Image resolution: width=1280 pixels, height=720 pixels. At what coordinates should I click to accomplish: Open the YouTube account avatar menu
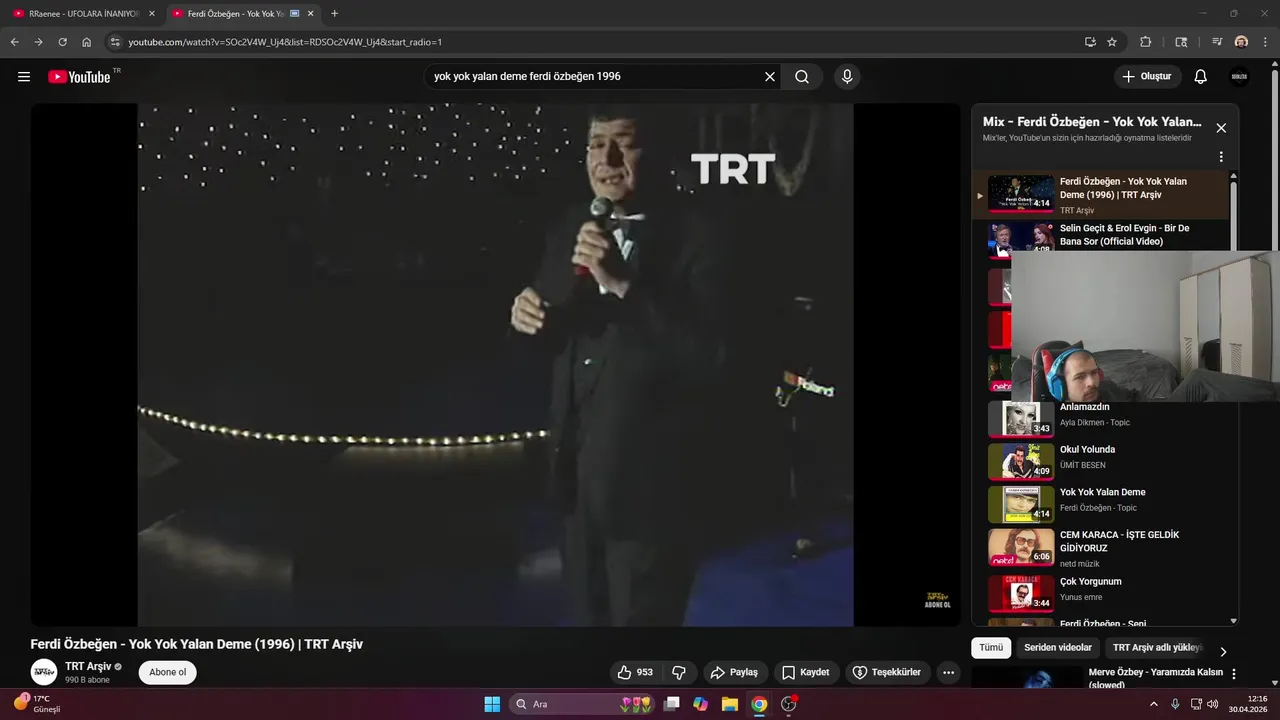tap(1239, 77)
